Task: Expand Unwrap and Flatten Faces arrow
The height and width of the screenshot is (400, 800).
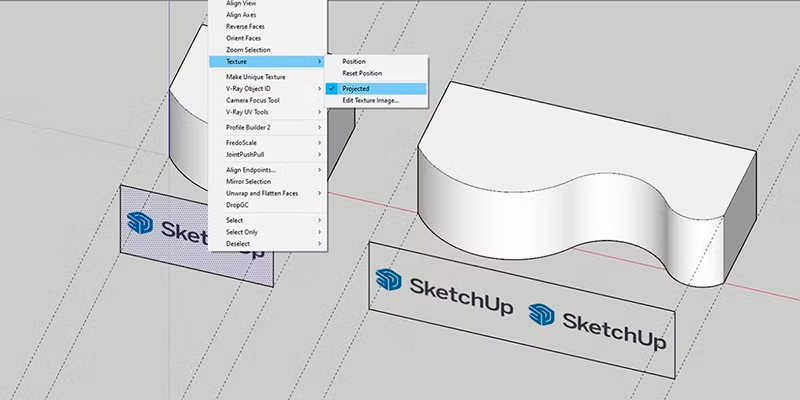Action: 319,193
